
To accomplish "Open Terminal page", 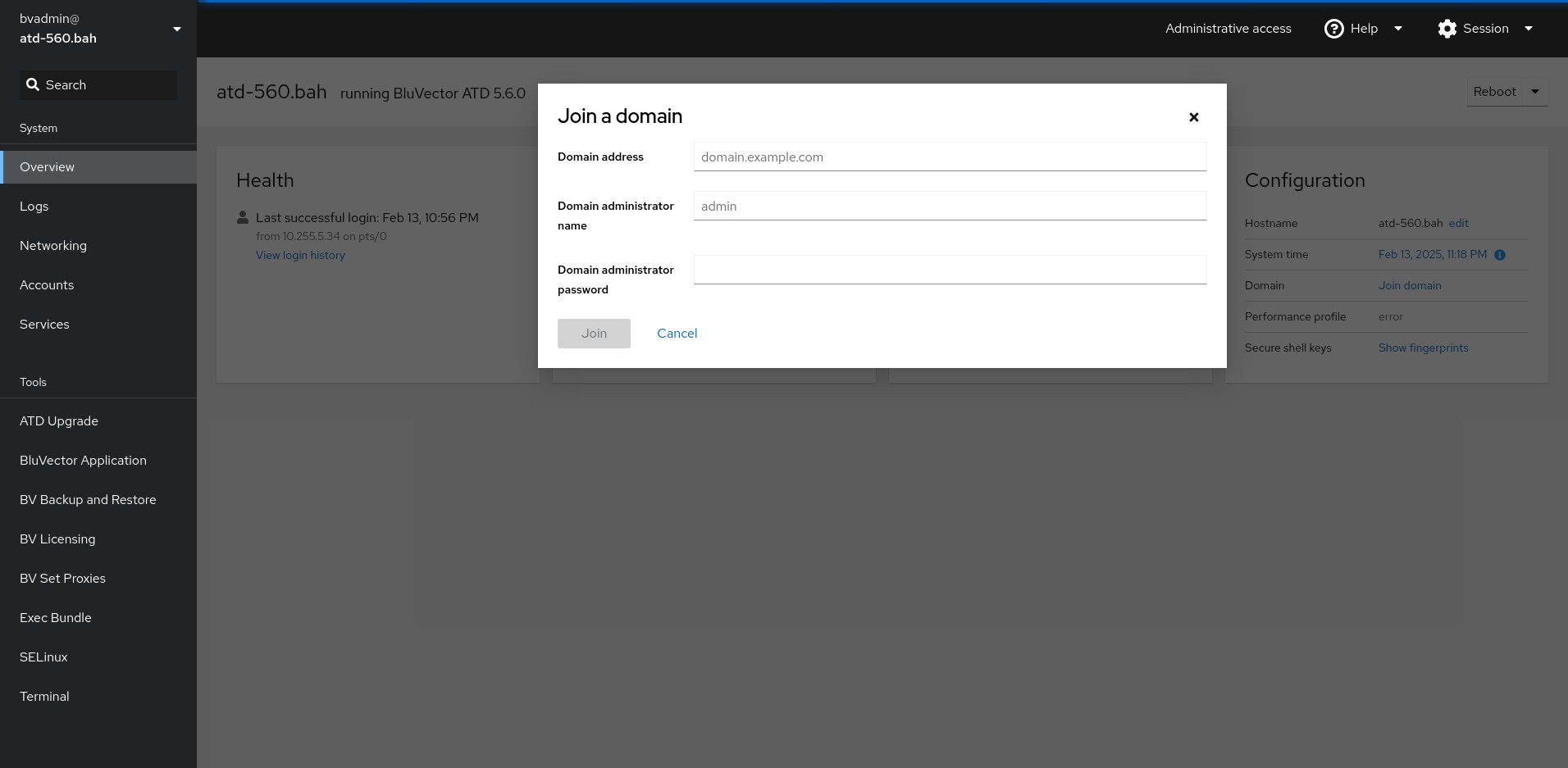I will [98, 697].
